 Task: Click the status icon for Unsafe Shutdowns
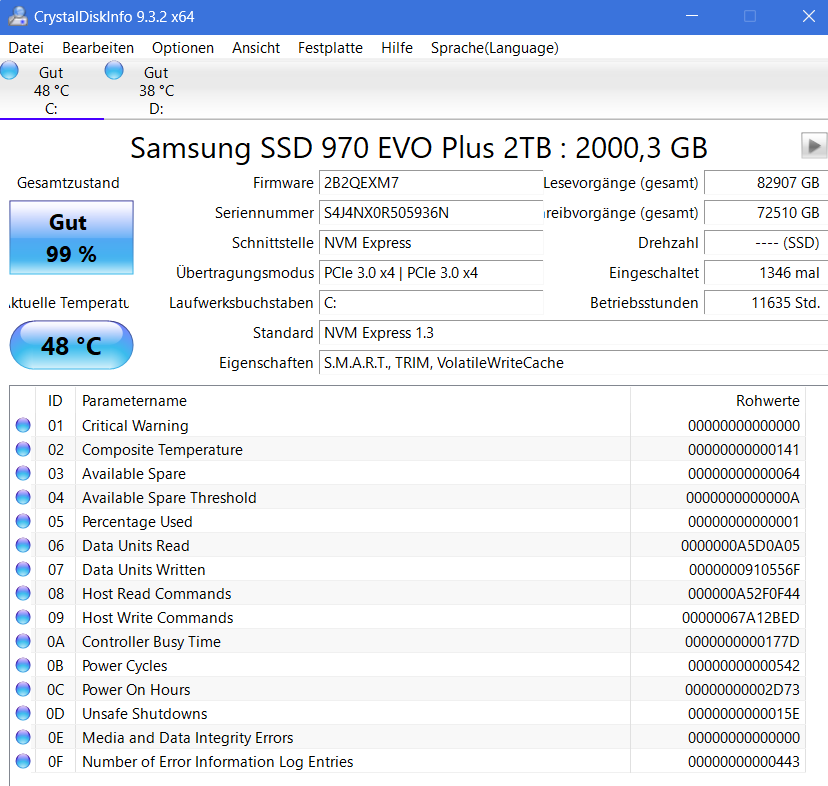tap(23, 714)
